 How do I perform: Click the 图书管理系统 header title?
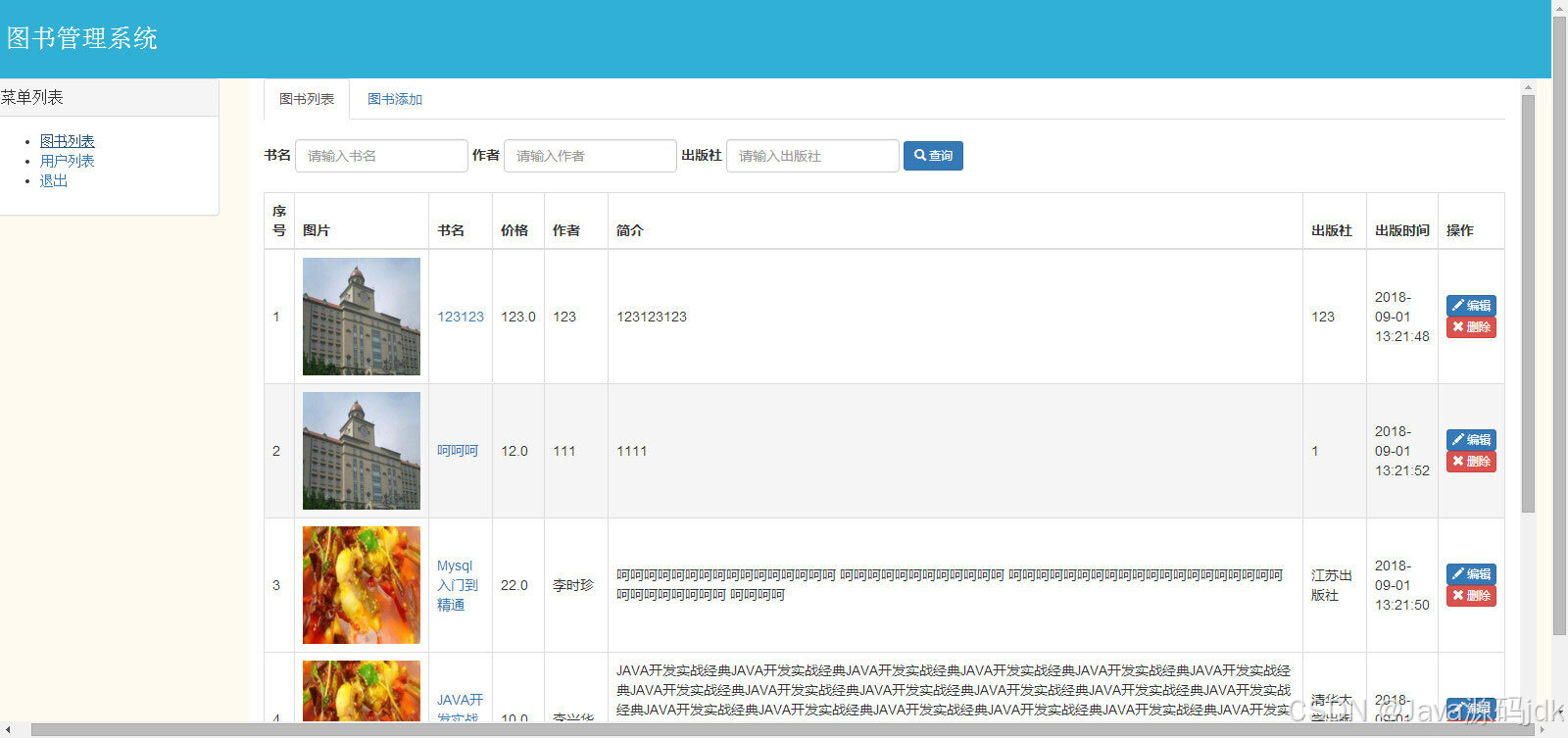[x=82, y=38]
